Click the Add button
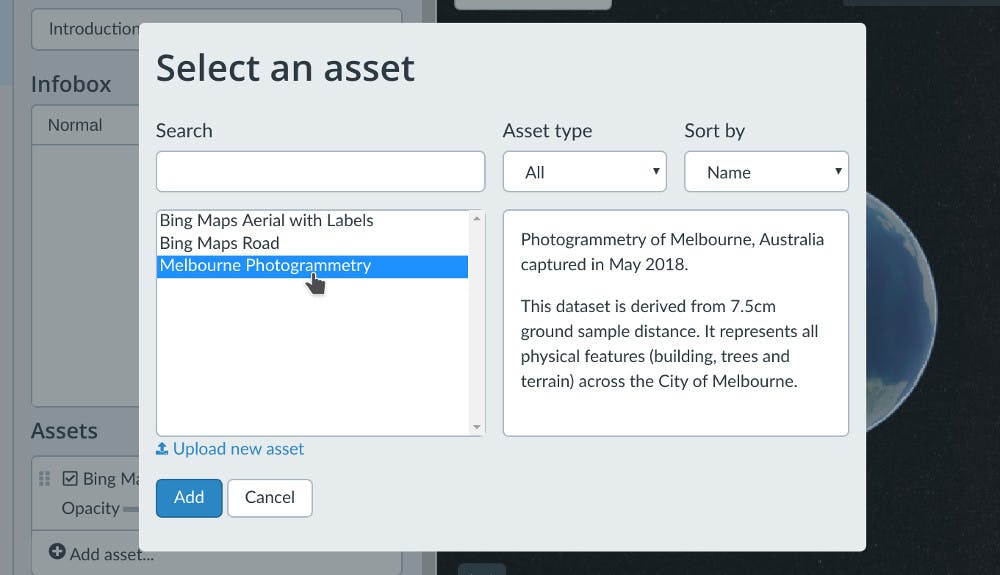Viewport: 1000px width, 575px height. [x=189, y=498]
